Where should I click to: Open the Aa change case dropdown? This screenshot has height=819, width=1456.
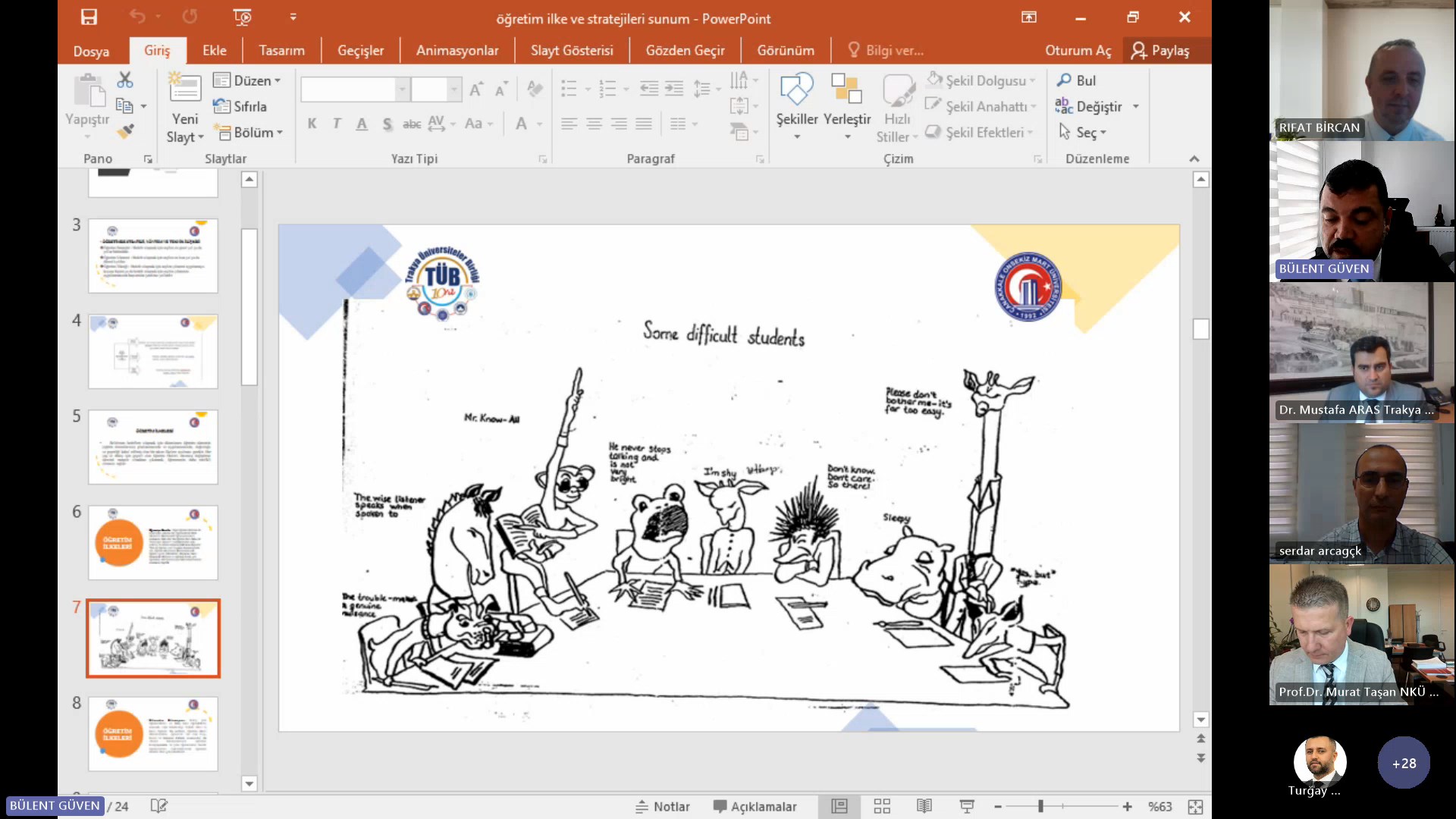[x=479, y=124]
